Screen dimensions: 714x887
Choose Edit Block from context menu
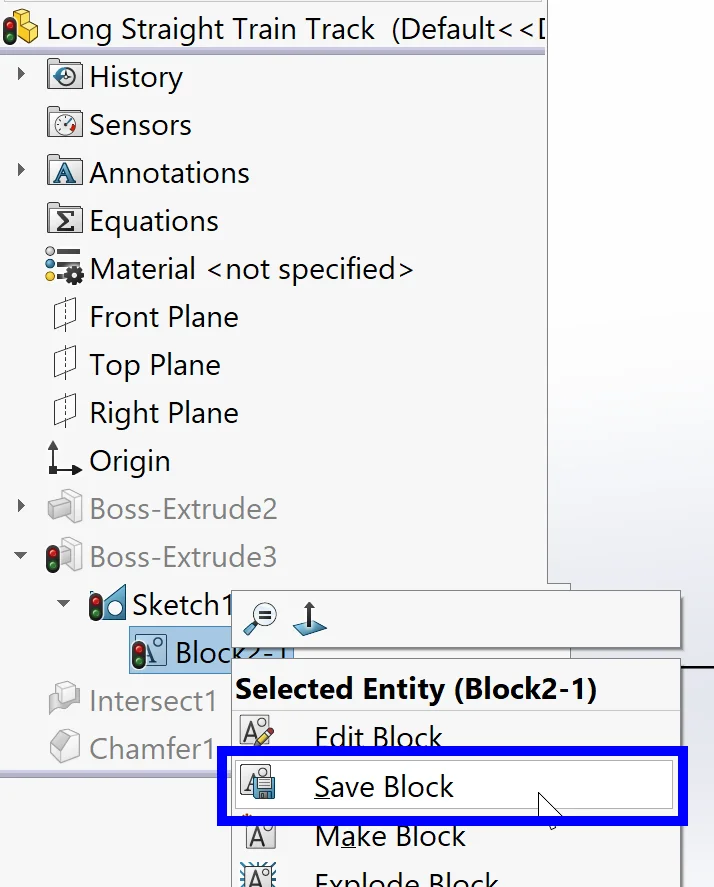tap(378, 738)
